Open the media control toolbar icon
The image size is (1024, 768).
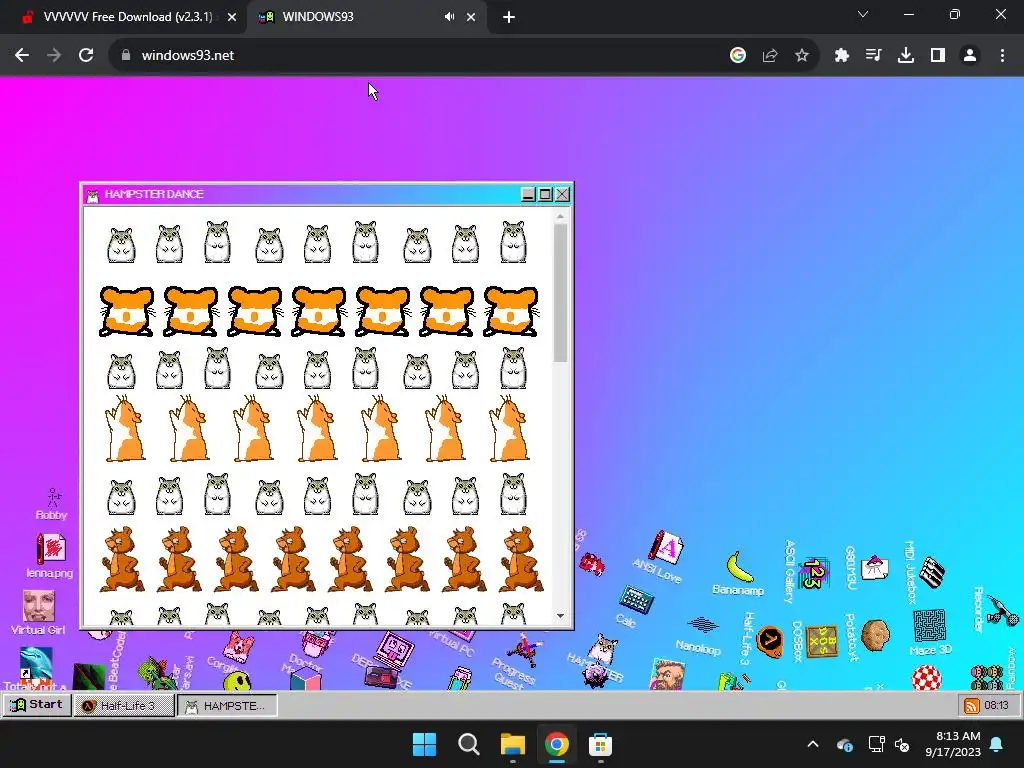[x=874, y=56]
